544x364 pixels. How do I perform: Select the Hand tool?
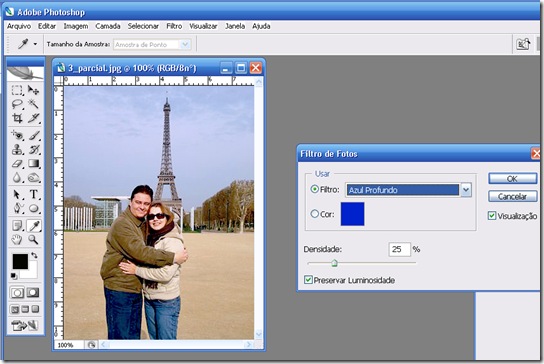click(x=17, y=239)
